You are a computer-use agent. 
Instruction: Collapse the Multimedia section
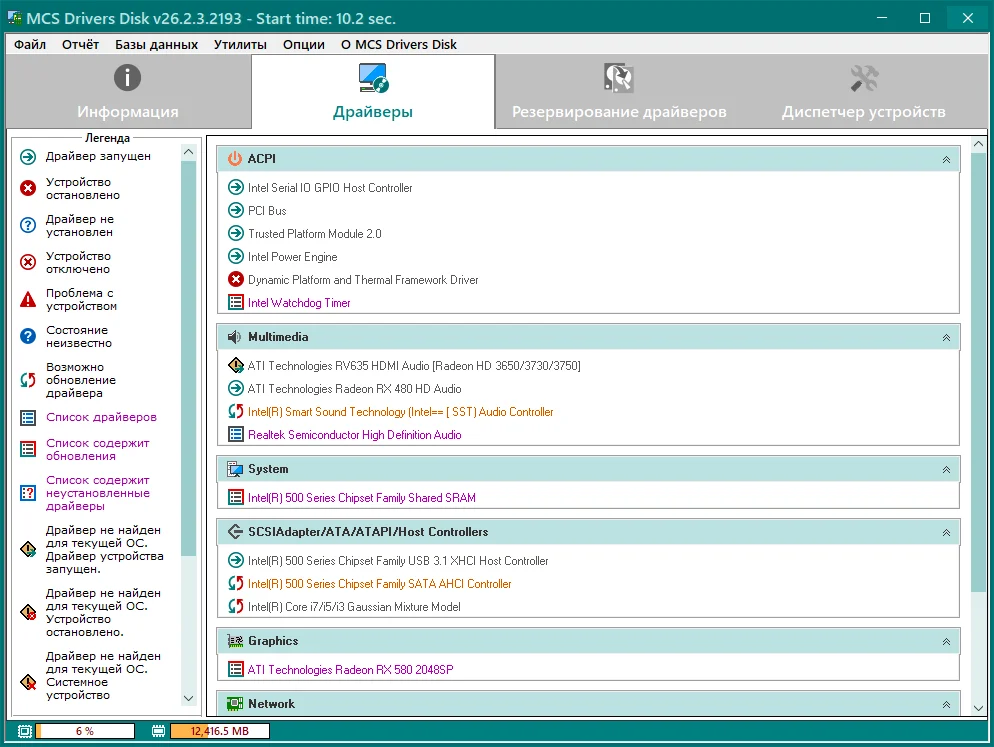click(946, 338)
